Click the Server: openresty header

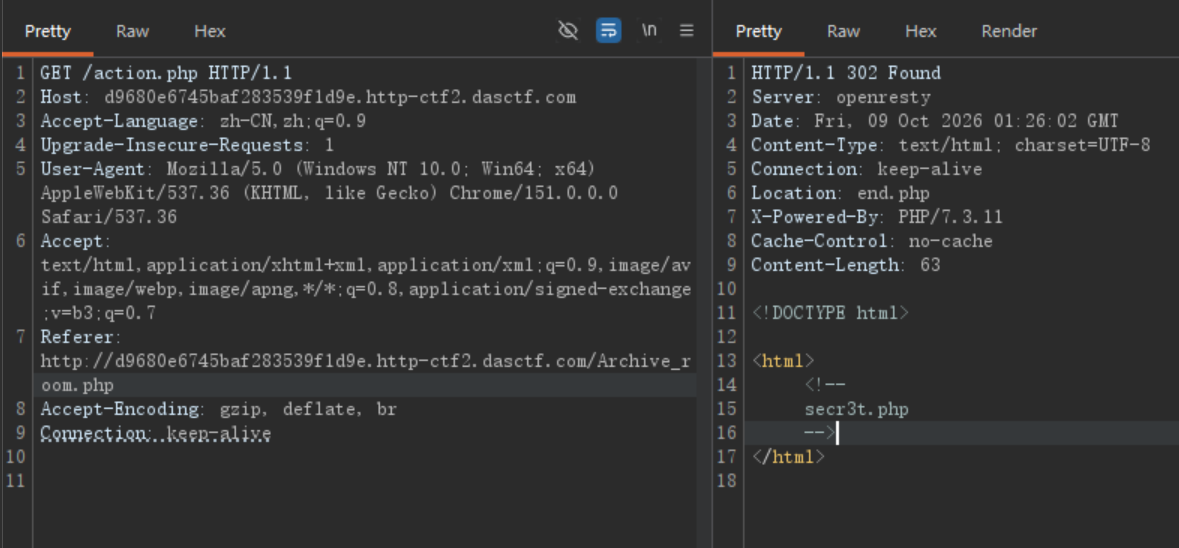(x=841, y=97)
